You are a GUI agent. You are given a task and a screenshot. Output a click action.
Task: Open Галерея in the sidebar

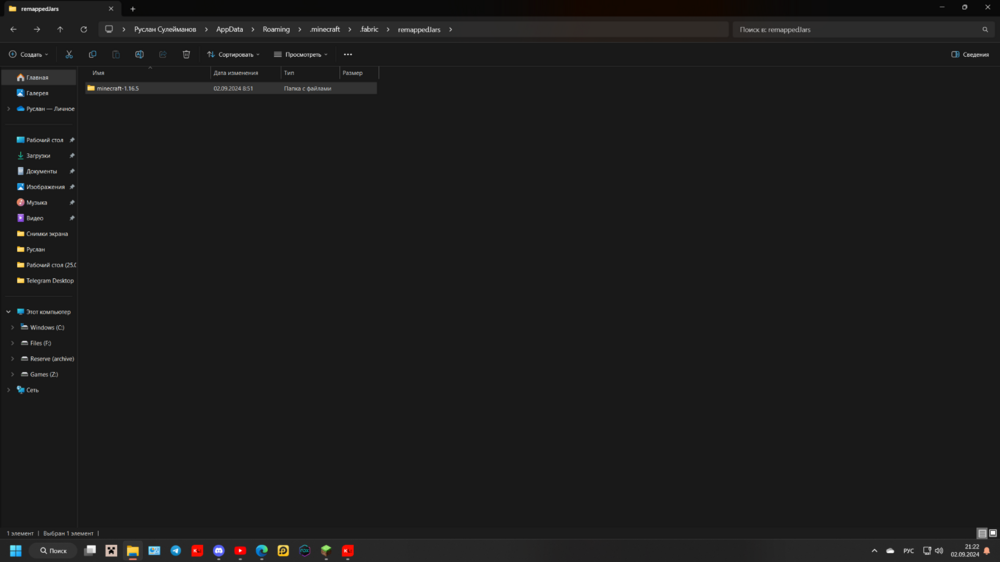tap(39, 93)
